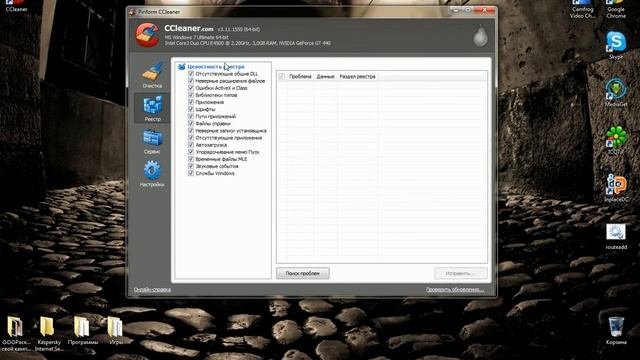Uncheck Неверные записи установщика
The image size is (640, 360).
191,131
